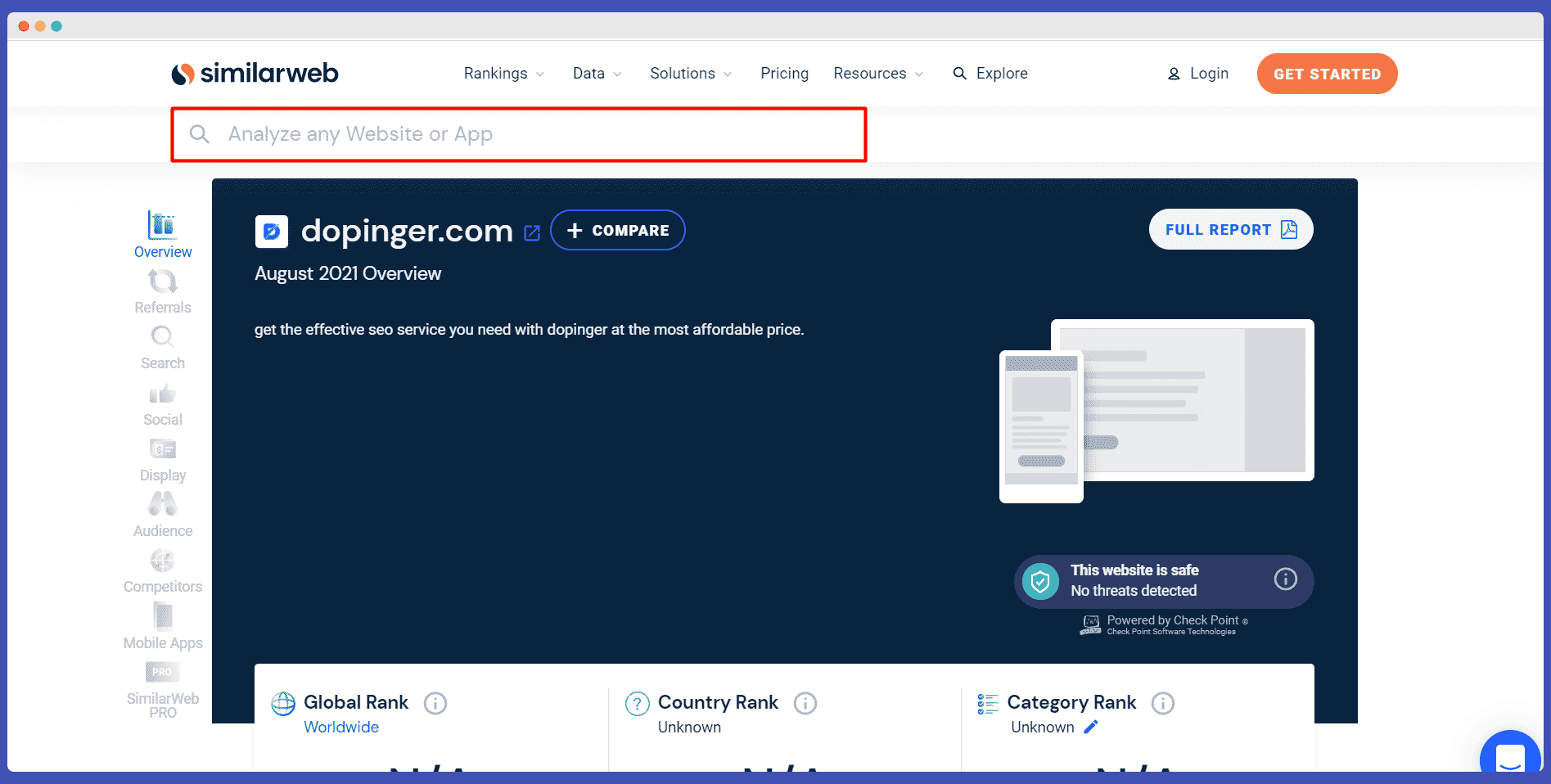Click the mobile preview thumbnail
1551x784 pixels.
pyautogui.click(x=1041, y=426)
